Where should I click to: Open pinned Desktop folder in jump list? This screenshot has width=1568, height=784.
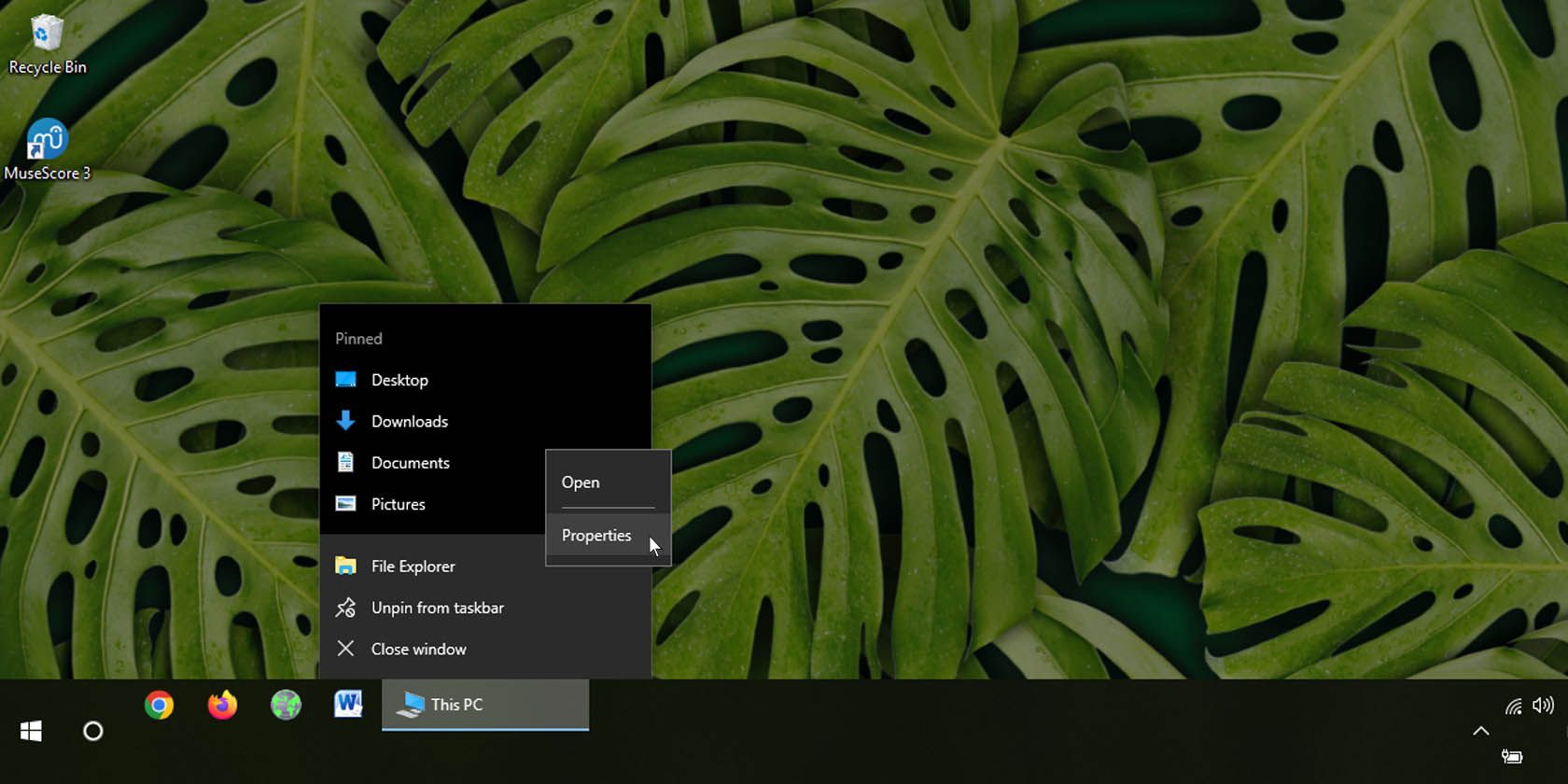[399, 380]
